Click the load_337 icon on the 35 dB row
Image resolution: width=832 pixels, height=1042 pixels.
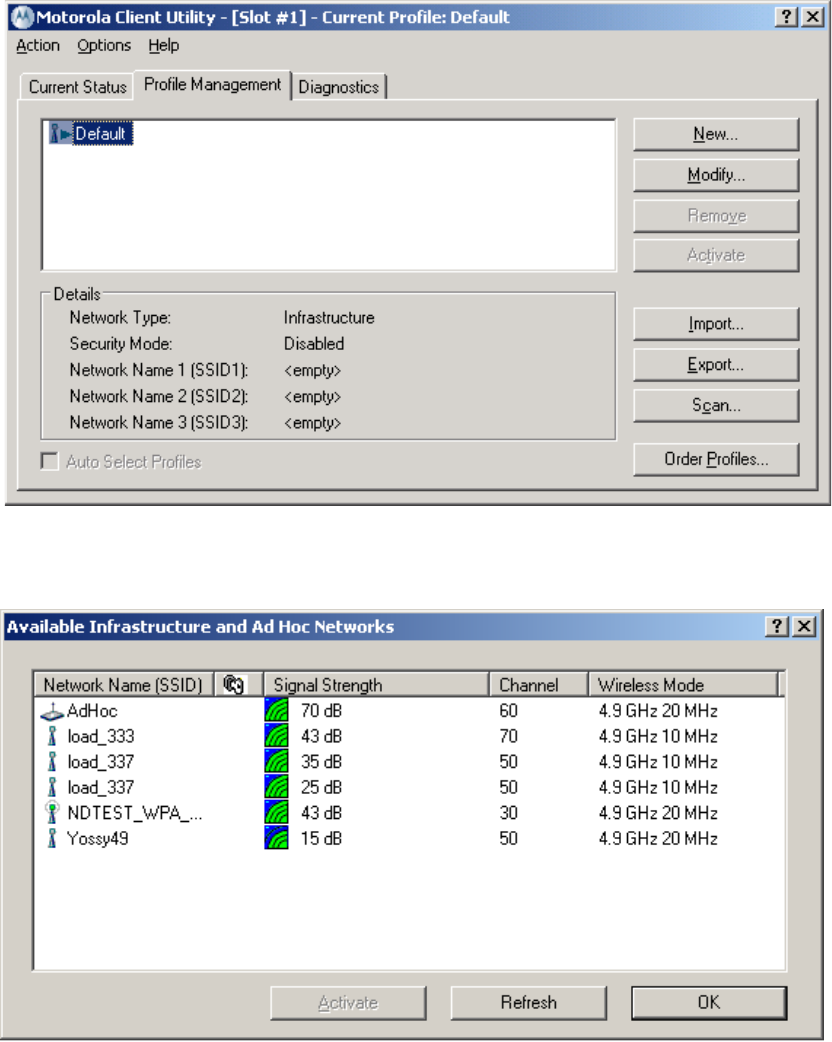[x=52, y=762]
